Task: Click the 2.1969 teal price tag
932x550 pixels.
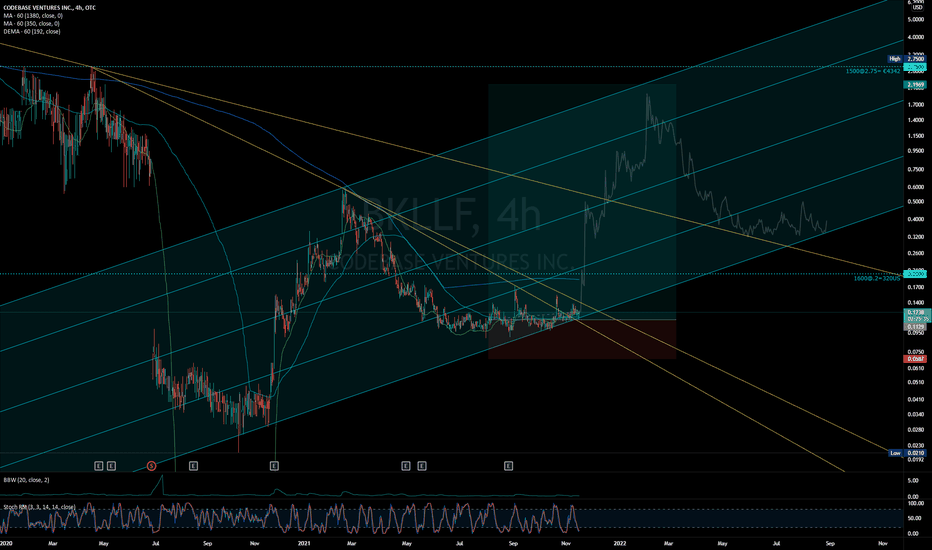Action: pos(917,86)
